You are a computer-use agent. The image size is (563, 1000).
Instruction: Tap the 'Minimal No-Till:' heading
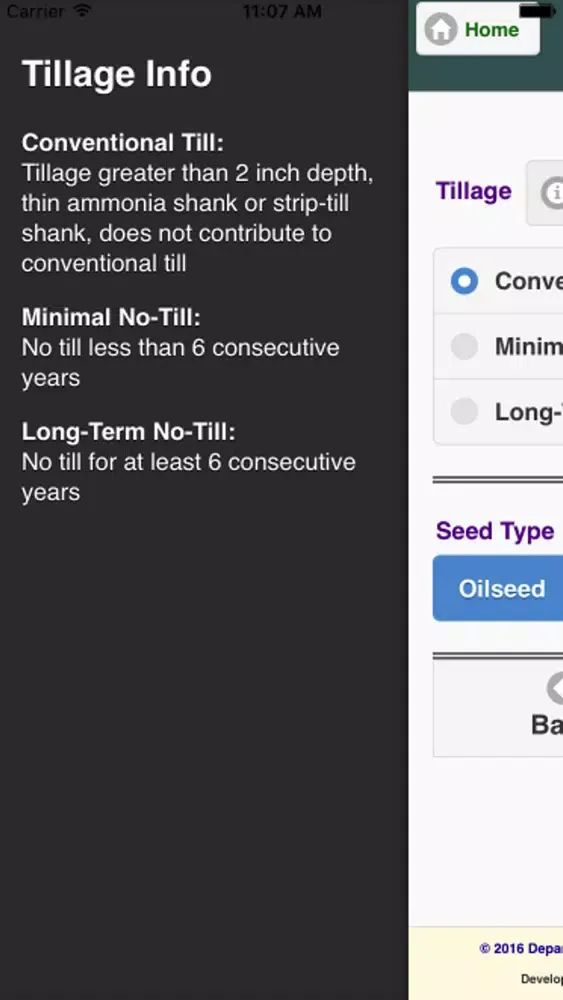(x=112, y=317)
